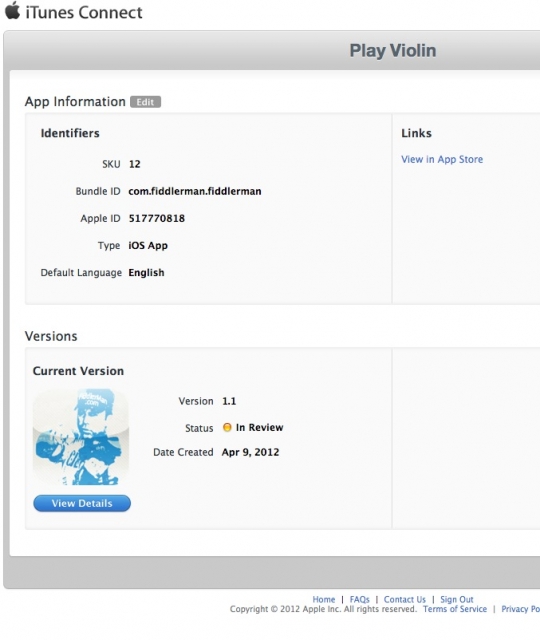The image size is (540, 640).
Task: Click the iTunes Connect header title
Action: [84, 12]
